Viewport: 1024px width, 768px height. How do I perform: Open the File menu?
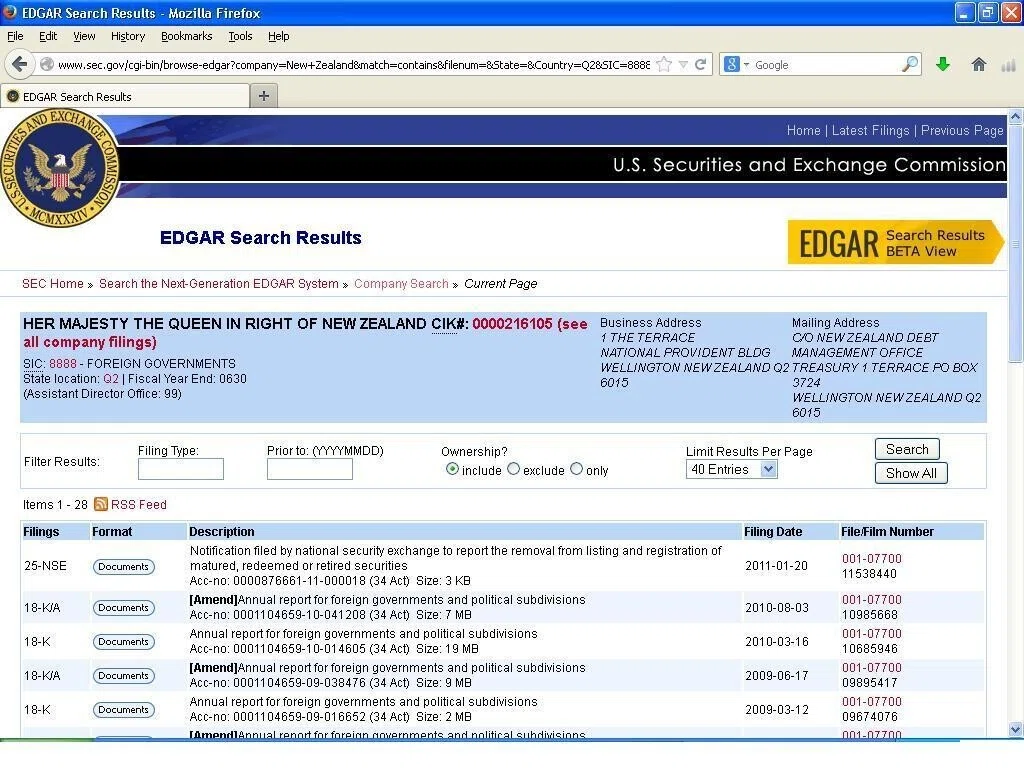pos(15,36)
